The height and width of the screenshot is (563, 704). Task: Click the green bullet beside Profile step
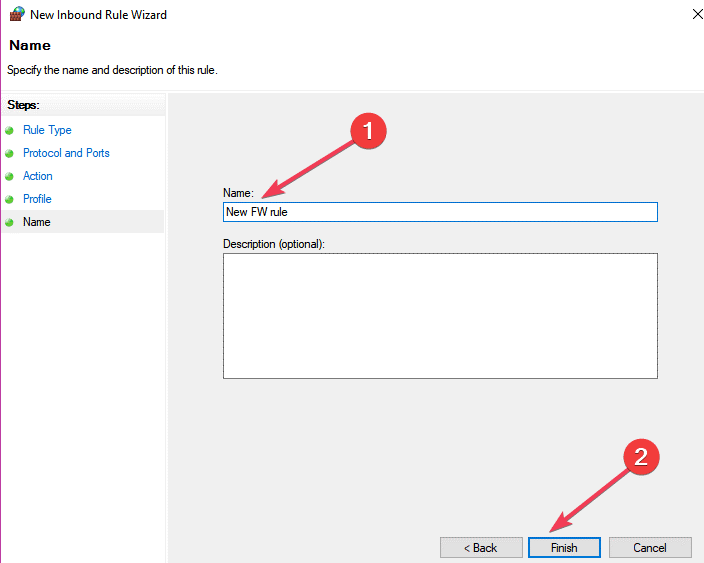(10, 200)
